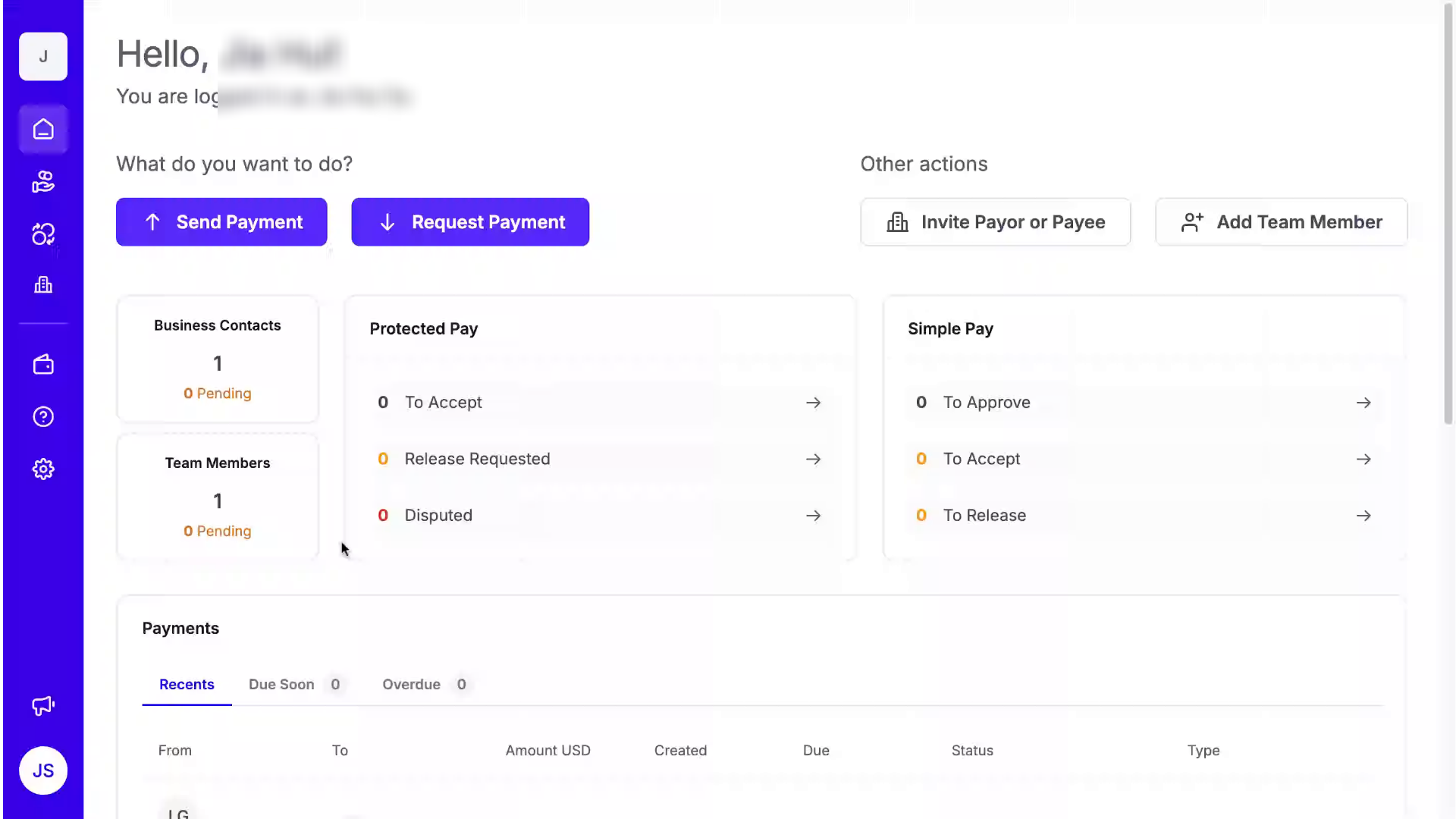Click Invite Payor or Payee button
The width and height of the screenshot is (1456, 819).
click(995, 222)
